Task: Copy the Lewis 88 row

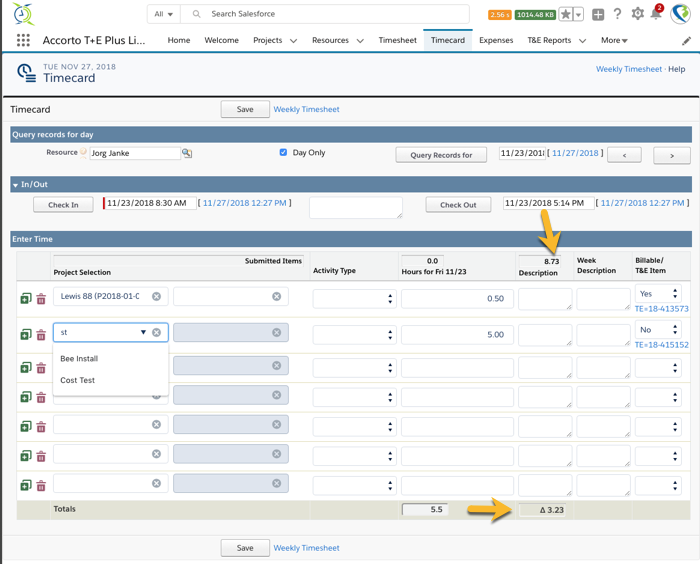Action: (x=26, y=298)
